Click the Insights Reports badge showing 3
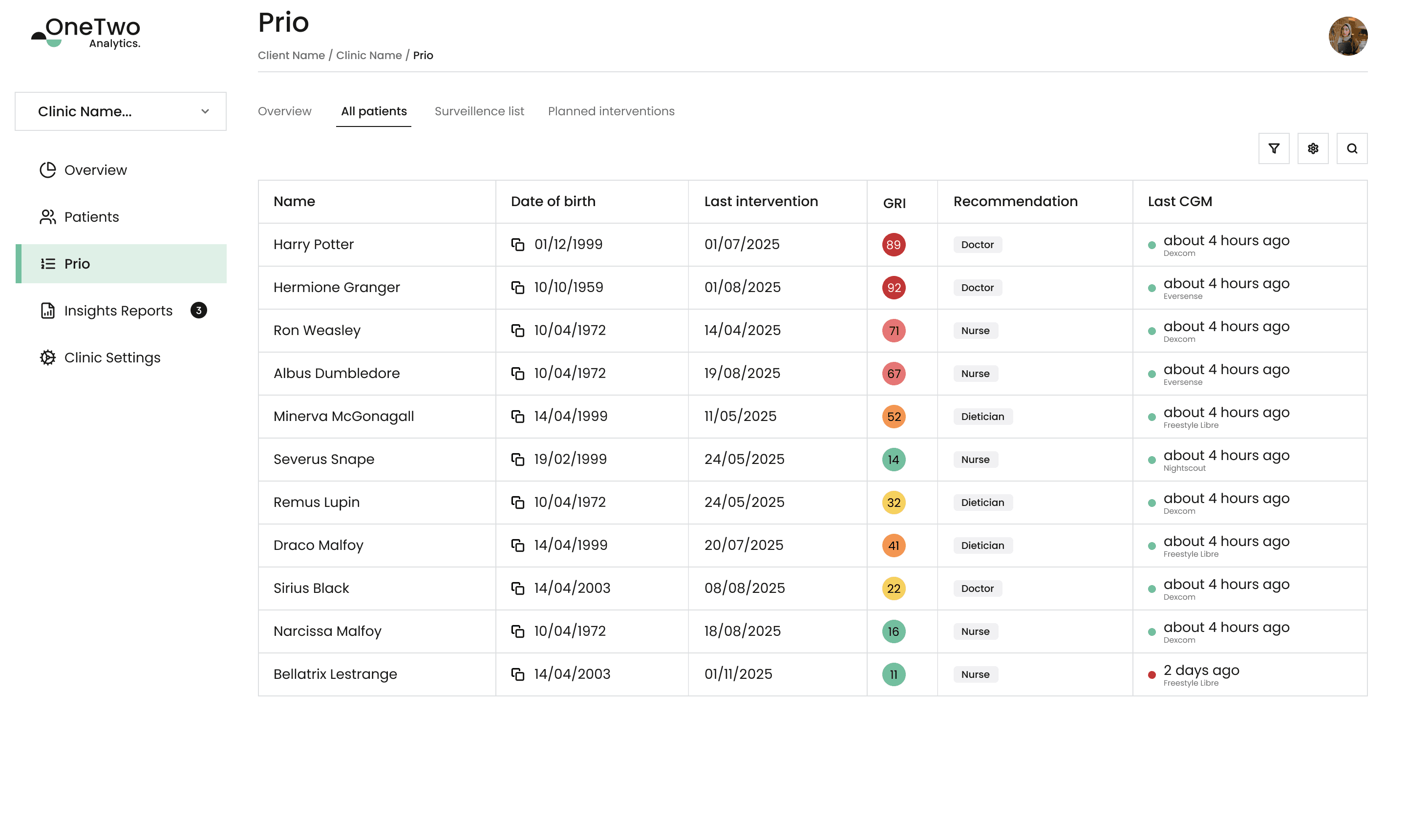The width and height of the screenshot is (1407, 840). pos(199,310)
